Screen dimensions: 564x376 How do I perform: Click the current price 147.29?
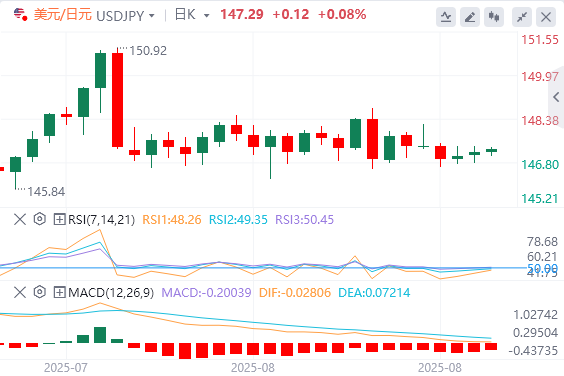[242, 14]
